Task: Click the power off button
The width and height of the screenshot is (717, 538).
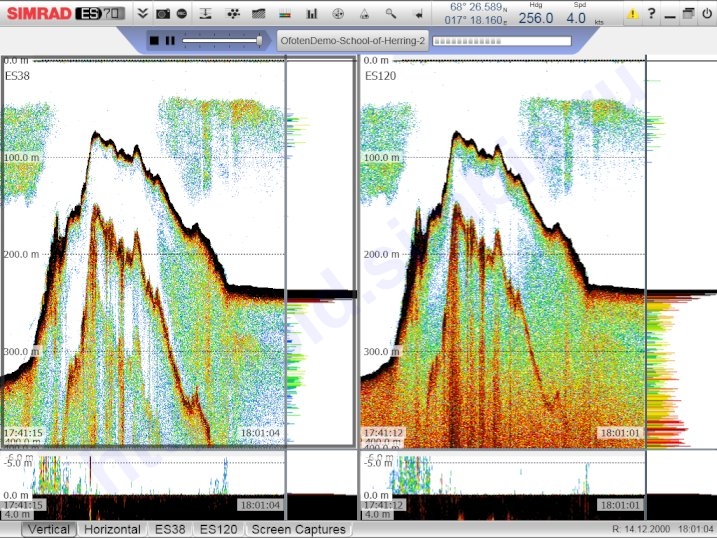Action: 706,14
